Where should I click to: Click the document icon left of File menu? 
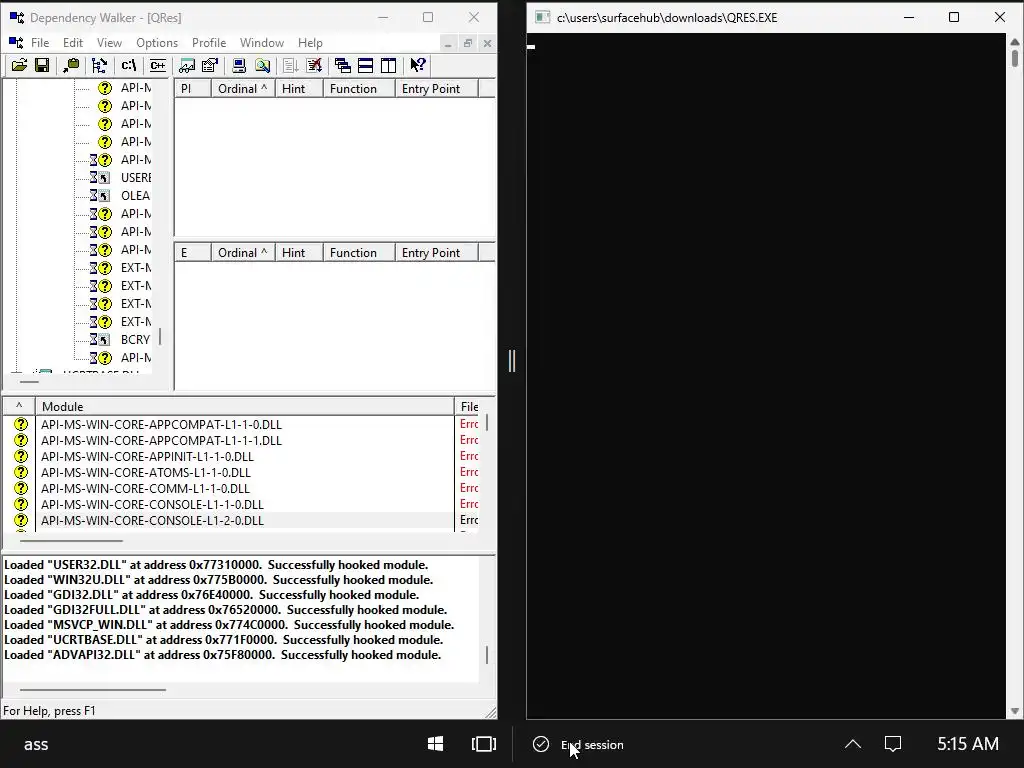pos(16,42)
